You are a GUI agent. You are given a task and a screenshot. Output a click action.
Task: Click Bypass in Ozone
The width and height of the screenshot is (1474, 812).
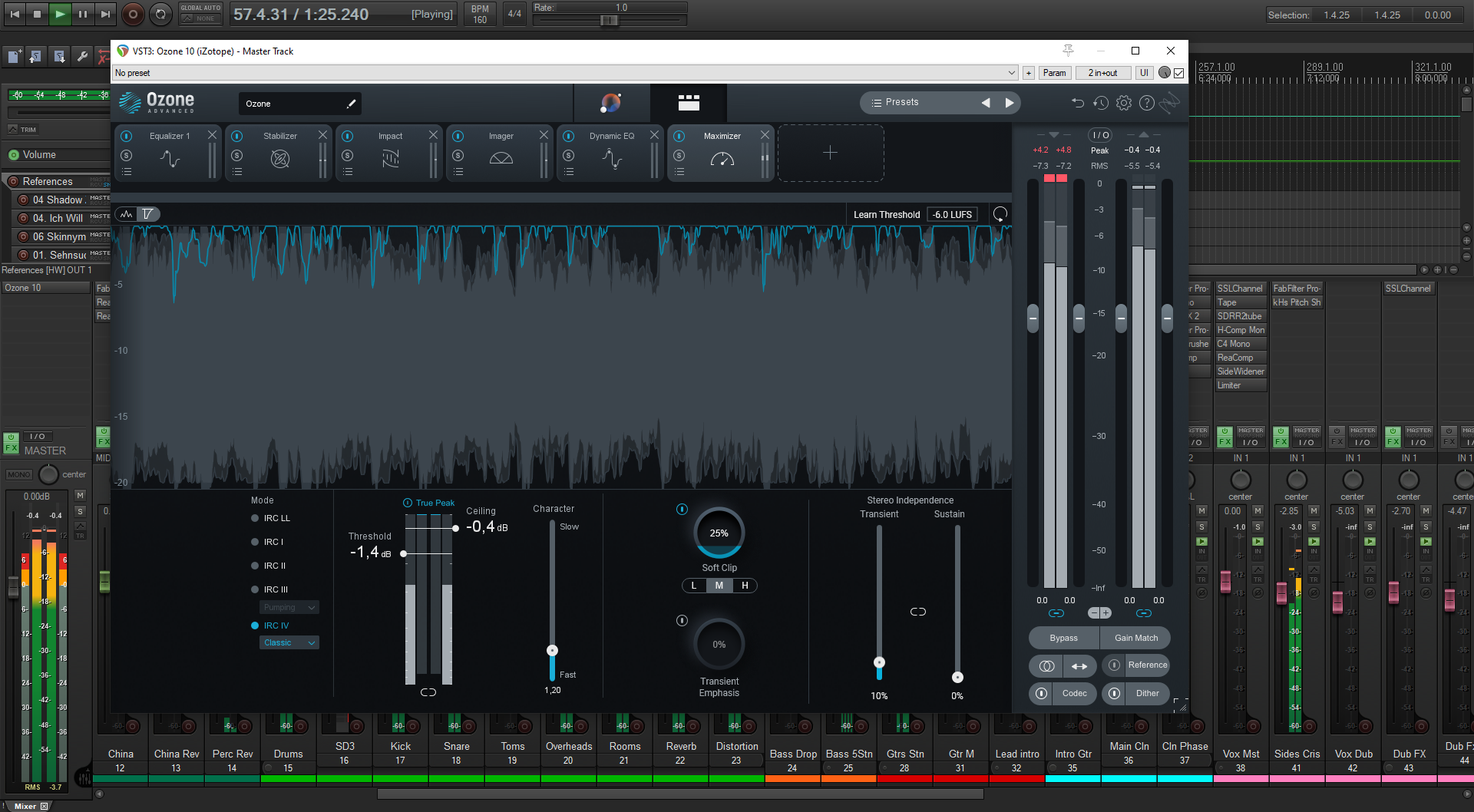pyautogui.click(x=1064, y=638)
